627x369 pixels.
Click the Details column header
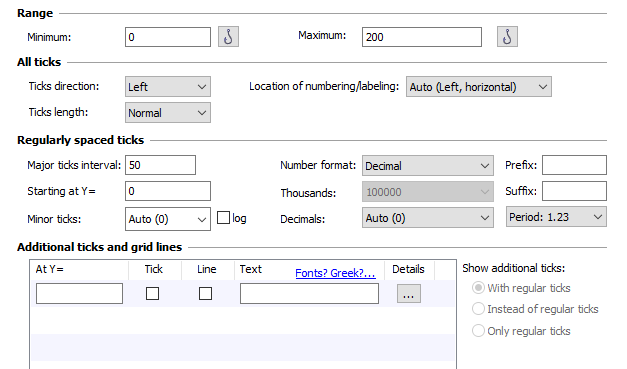coord(408,269)
